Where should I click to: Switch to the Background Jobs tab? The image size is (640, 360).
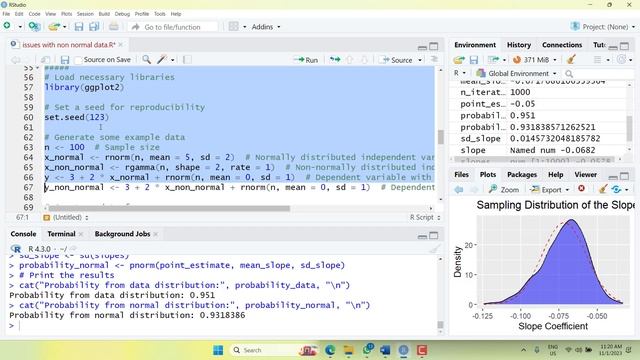(122, 234)
